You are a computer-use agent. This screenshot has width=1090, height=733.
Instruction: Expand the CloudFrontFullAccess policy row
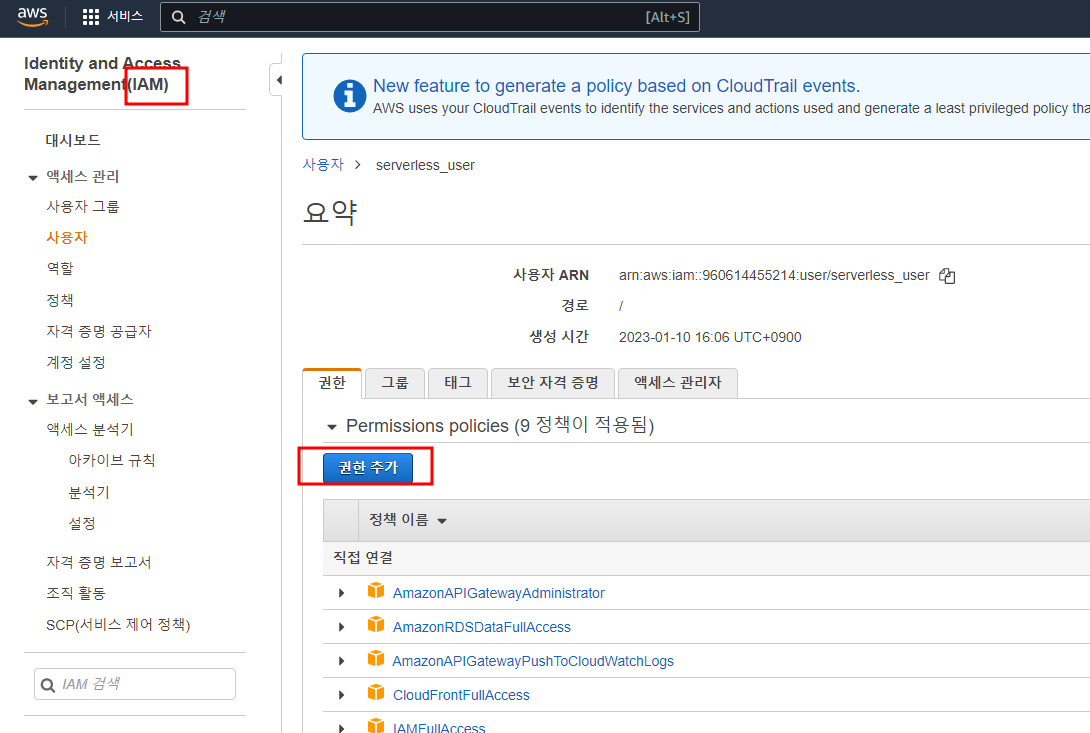click(x=341, y=695)
